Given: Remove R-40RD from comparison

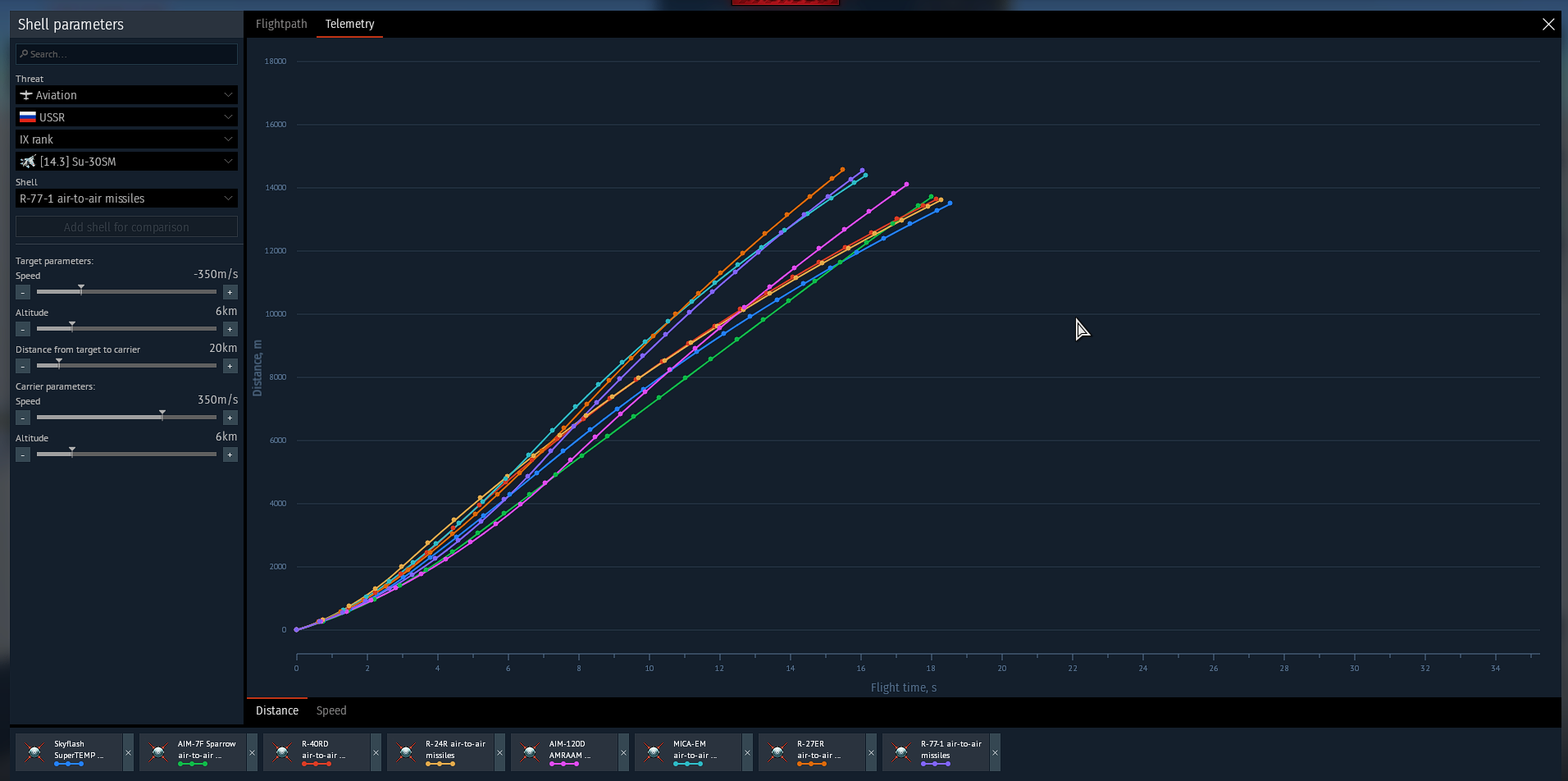Looking at the screenshot, I should click(376, 752).
